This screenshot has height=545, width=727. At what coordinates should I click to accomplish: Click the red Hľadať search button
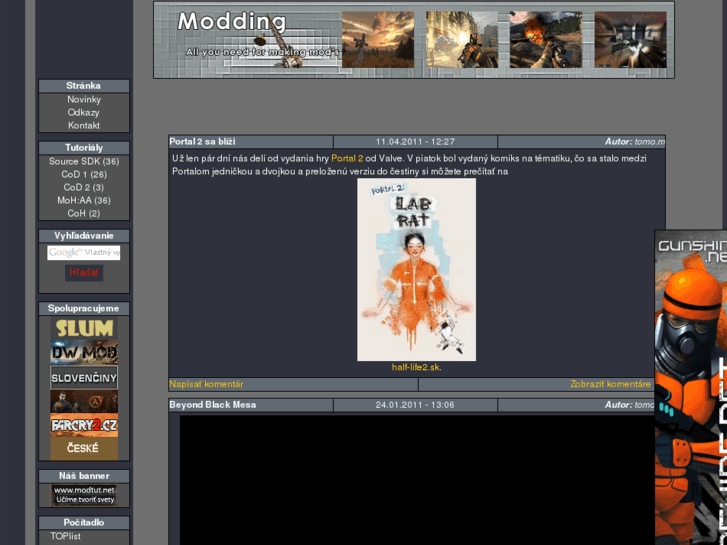click(x=84, y=273)
